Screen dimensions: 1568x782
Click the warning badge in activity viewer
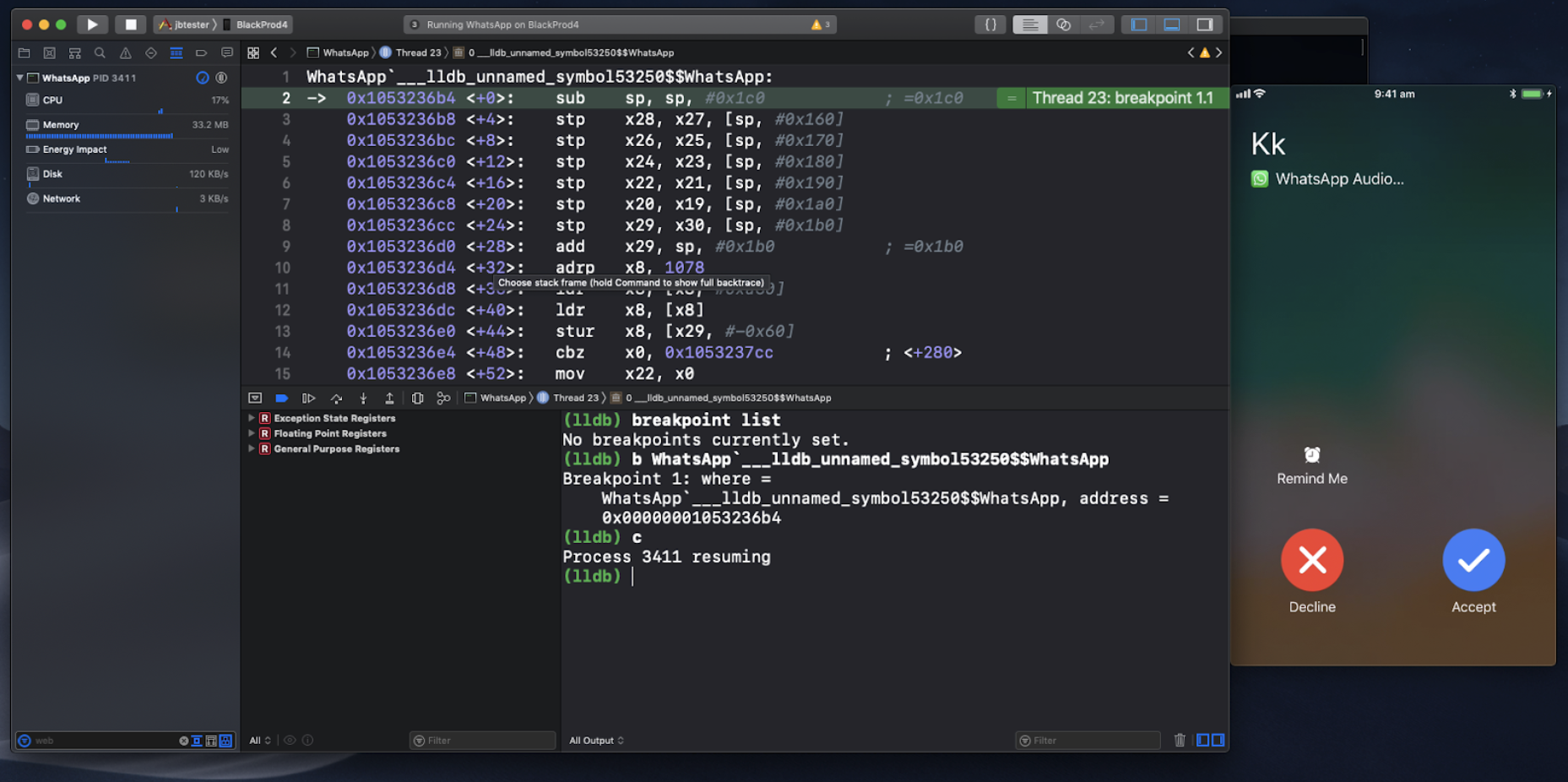point(821,24)
